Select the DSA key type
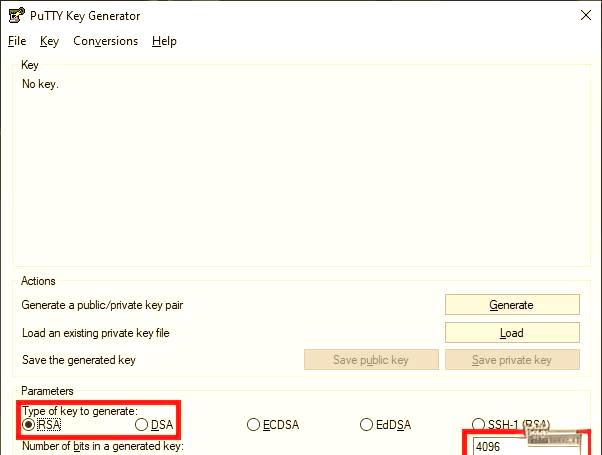 click(x=154, y=425)
